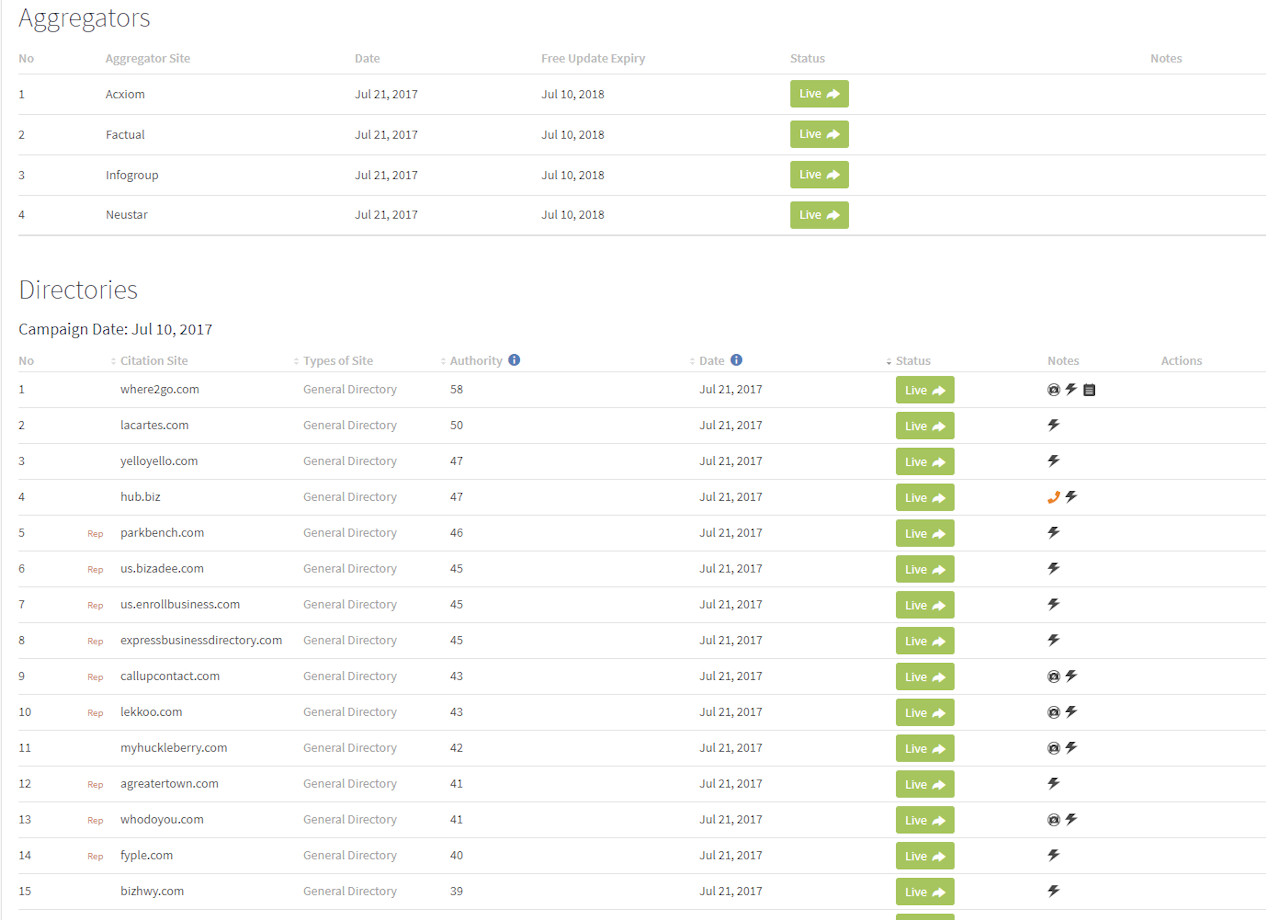Click the lightning bolt icon for whodoyou.com
This screenshot has height=920, width=1280.
click(x=1071, y=819)
